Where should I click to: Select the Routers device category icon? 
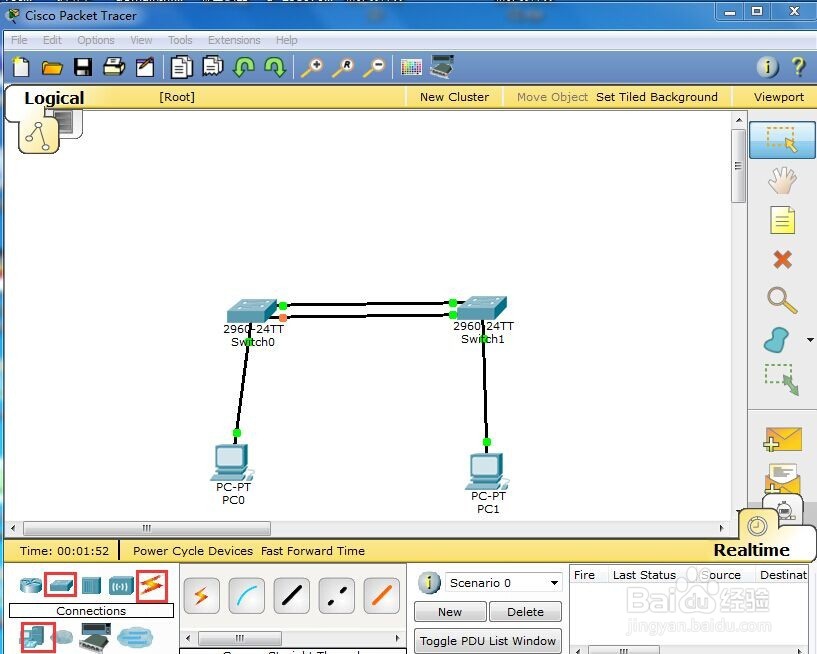pyautogui.click(x=31, y=586)
